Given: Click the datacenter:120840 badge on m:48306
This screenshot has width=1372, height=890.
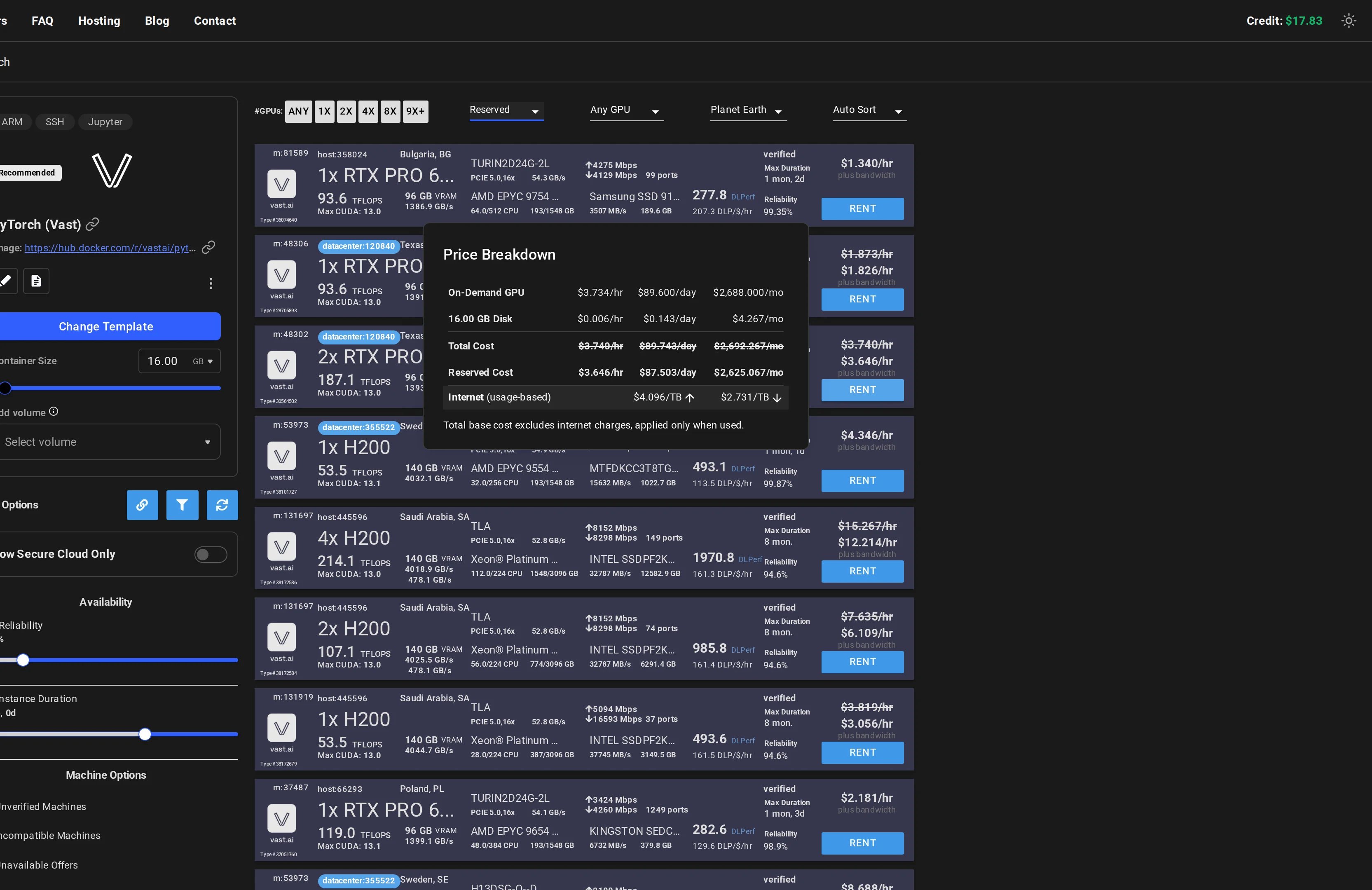Looking at the screenshot, I should coord(358,246).
